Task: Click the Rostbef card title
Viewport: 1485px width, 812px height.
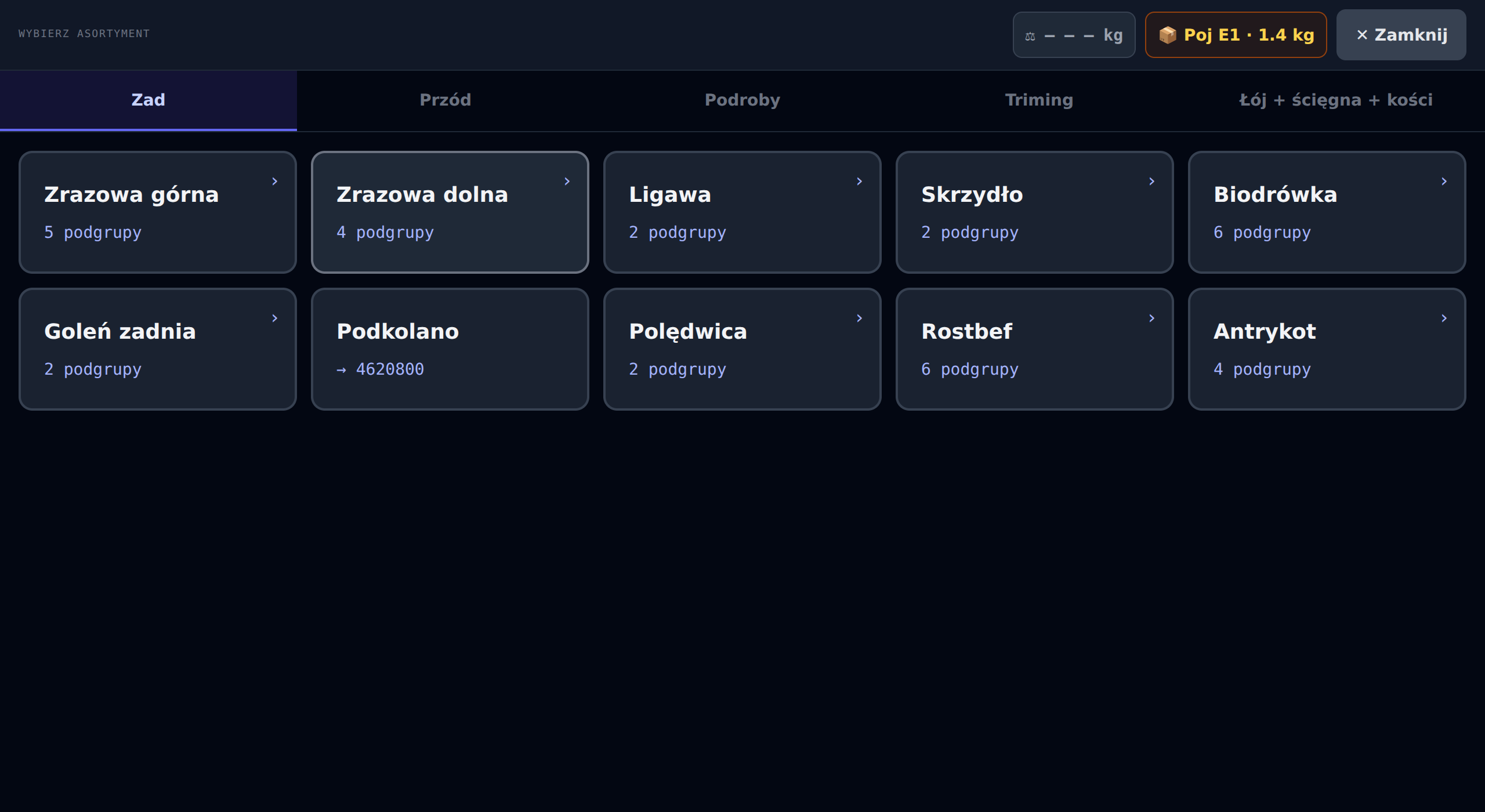Action: click(967, 332)
